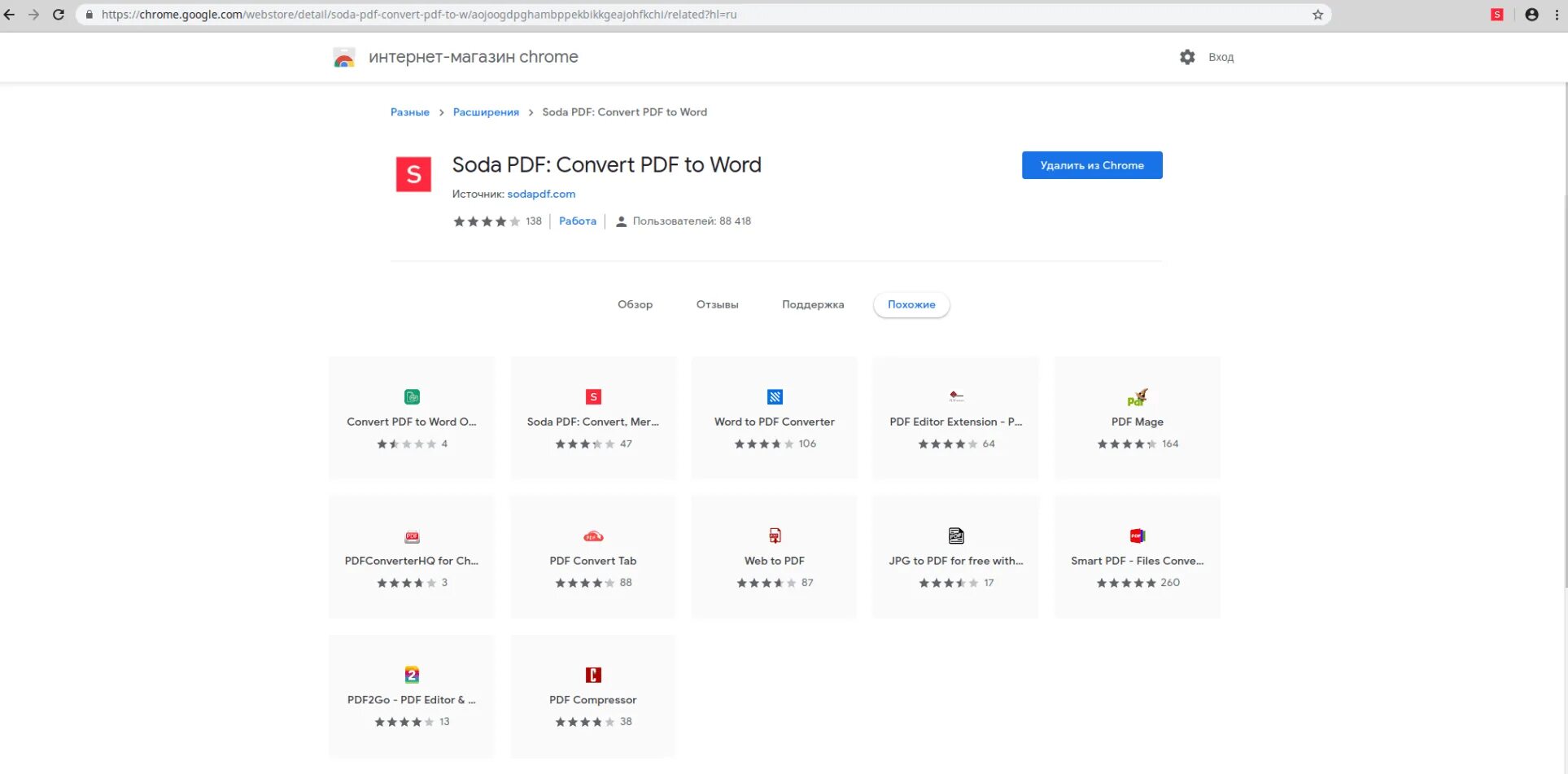Click Word to PDF Converter 106 rating
1568x774 pixels.
click(775, 444)
